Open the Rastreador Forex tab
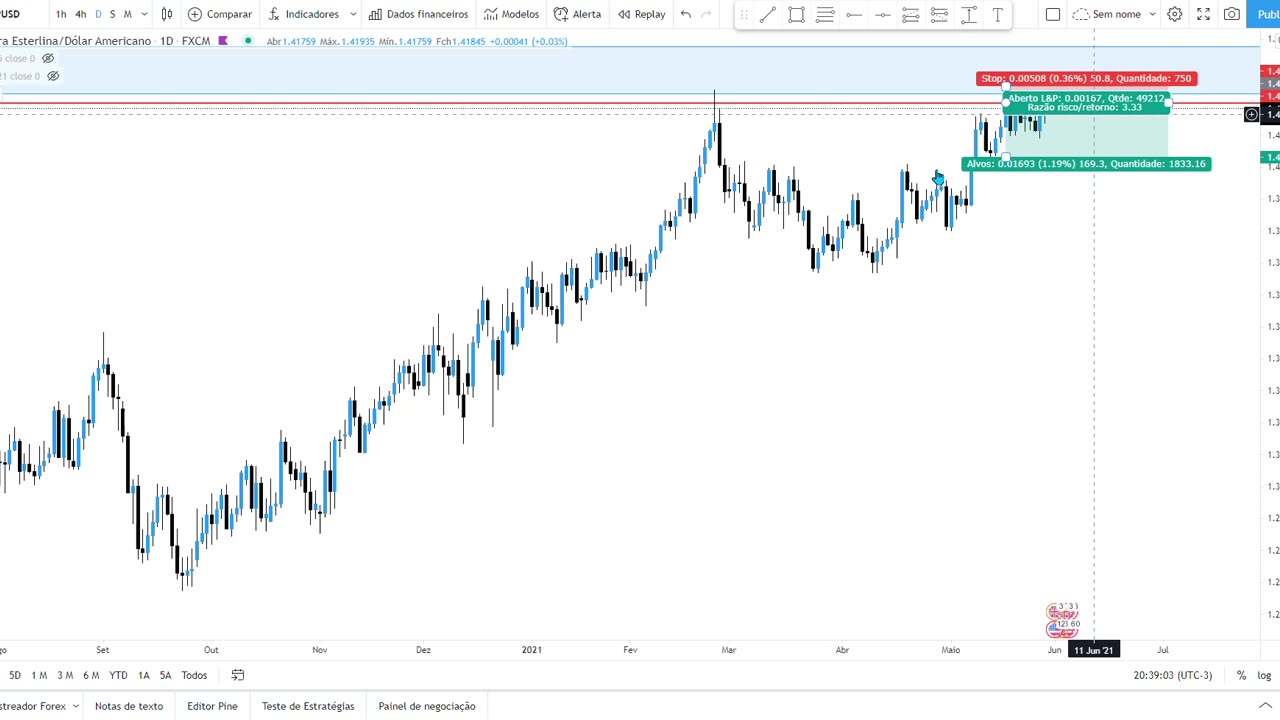The height and width of the screenshot is (720, 1280). 32,706
